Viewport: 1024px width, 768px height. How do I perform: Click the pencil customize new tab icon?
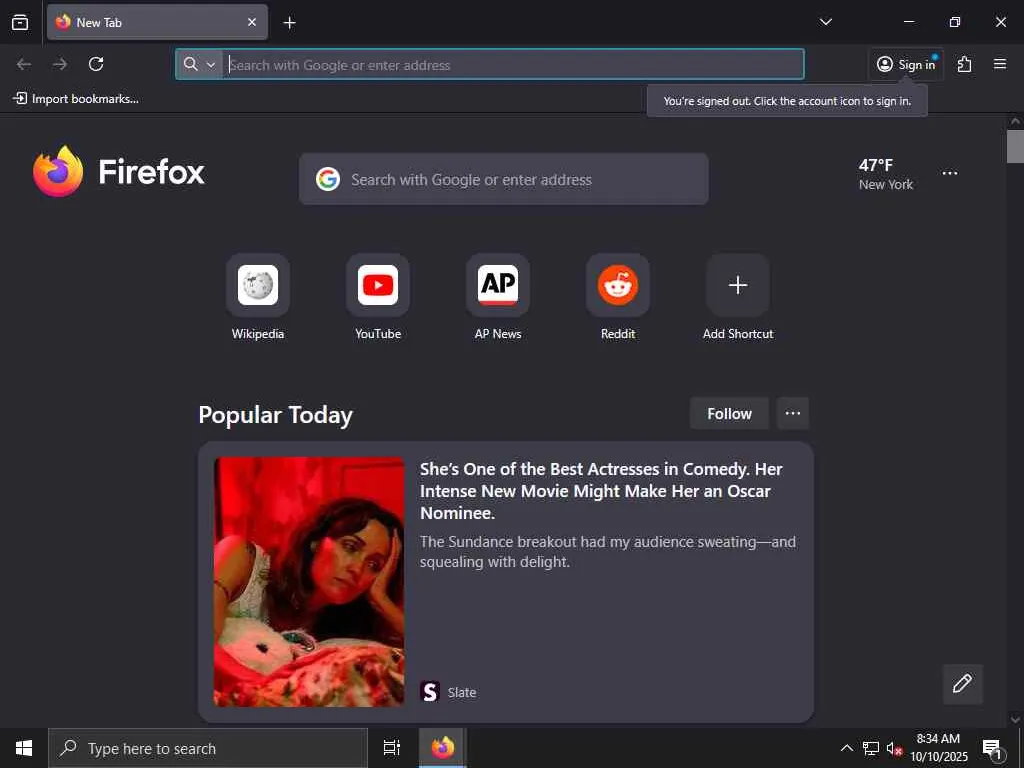(x=962, y=684)
